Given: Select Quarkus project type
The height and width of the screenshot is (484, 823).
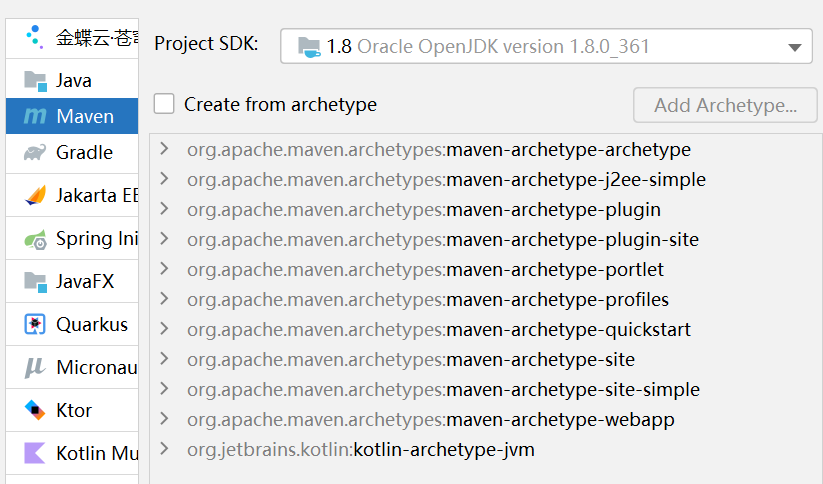Looking at the screenshot, I should [x=72, y=324].
